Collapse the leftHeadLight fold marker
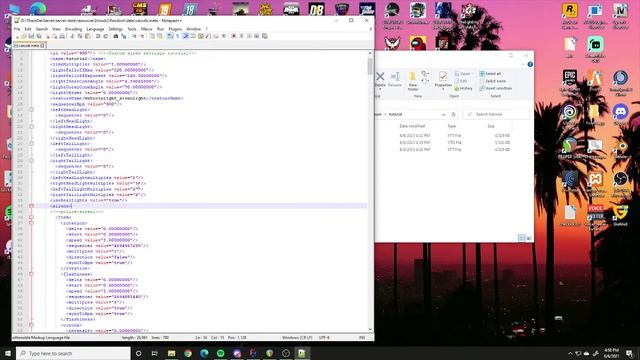Image resolution: width=640 pixels, height=360 pixels. [x=31, y=110]
